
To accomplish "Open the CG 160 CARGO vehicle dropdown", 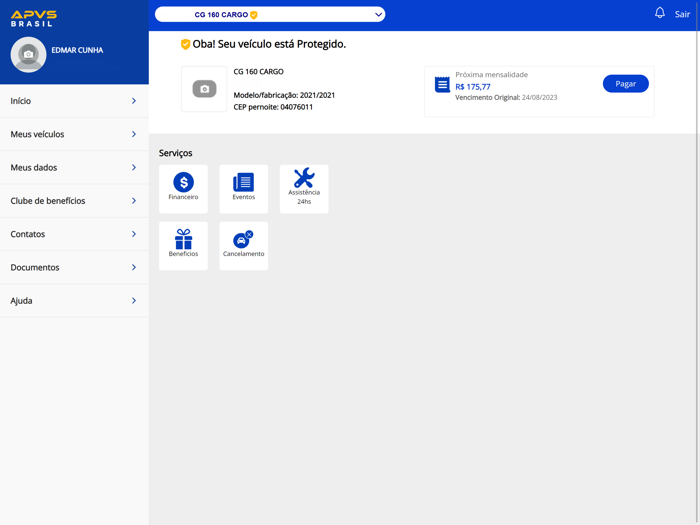I will [270, 14].
